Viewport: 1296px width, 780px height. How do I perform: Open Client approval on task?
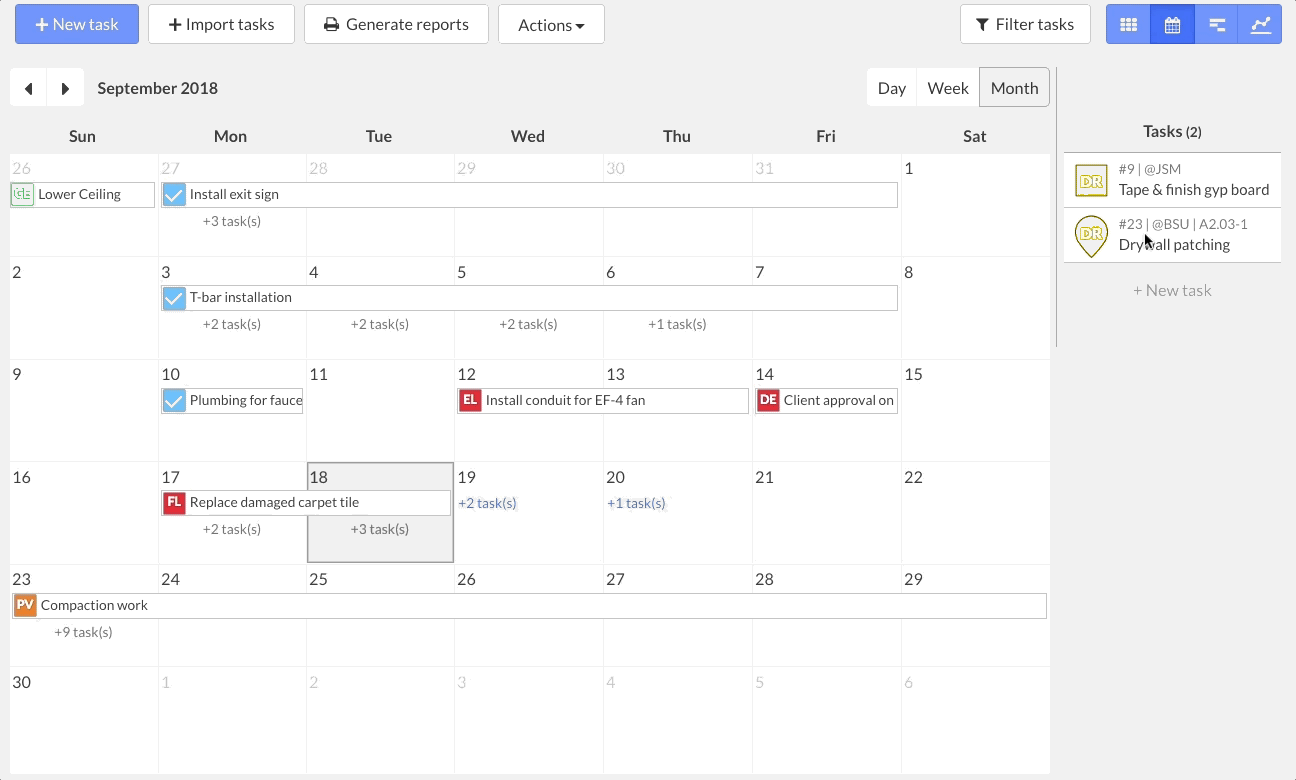(x=826, y=400)
